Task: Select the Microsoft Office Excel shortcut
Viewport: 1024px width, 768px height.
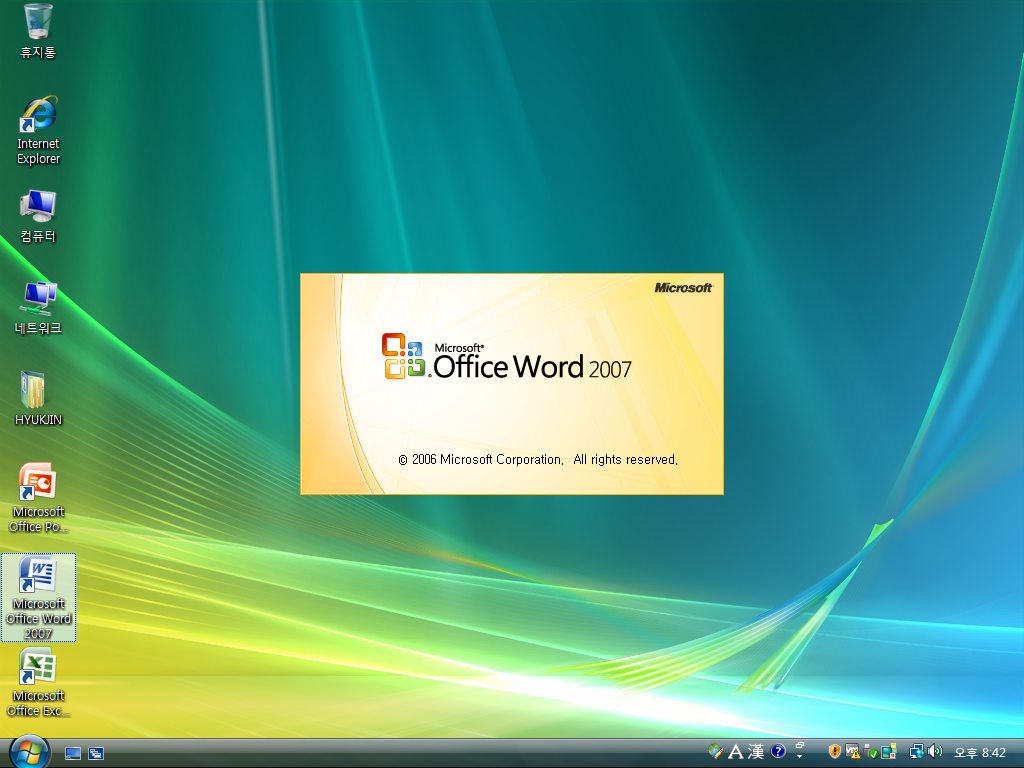Action: 38,682
